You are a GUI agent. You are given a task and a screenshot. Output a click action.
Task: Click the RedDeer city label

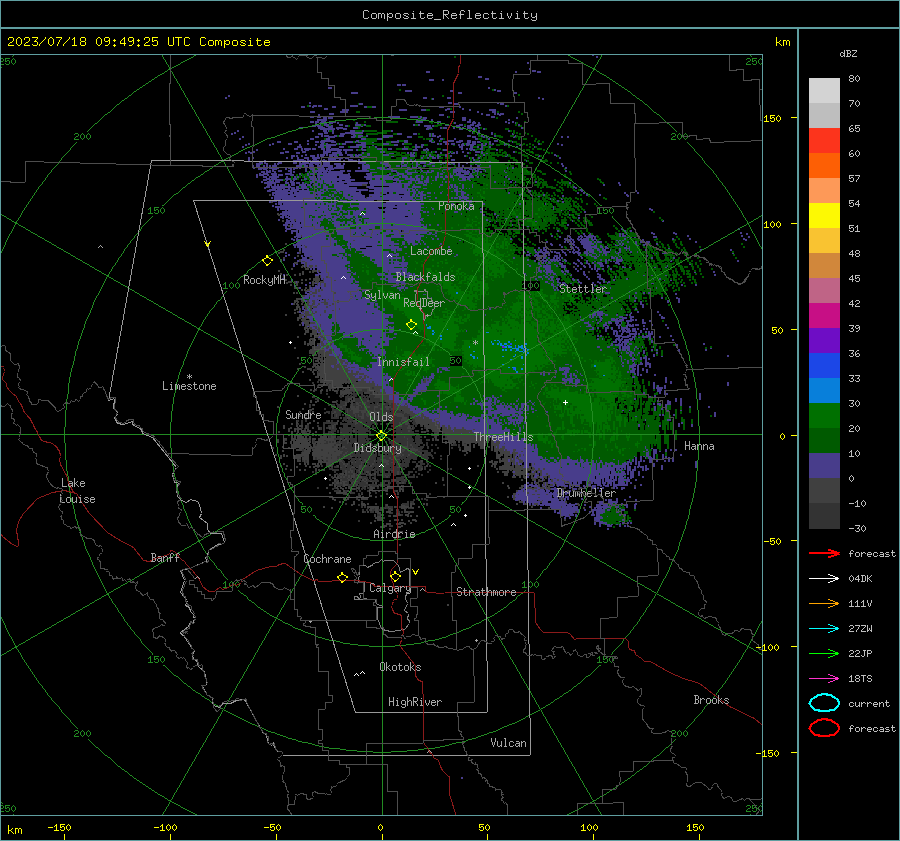coord(424,303)
